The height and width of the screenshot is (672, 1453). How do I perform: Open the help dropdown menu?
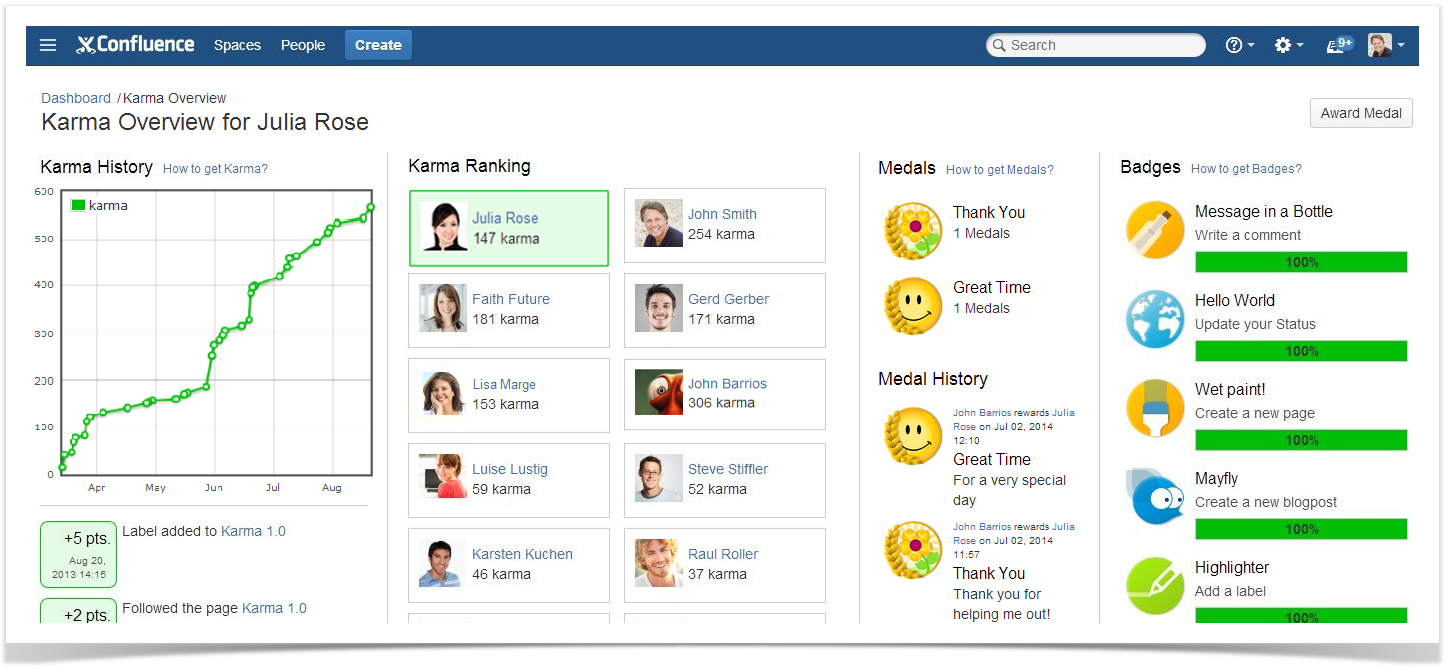(1239, 45)
